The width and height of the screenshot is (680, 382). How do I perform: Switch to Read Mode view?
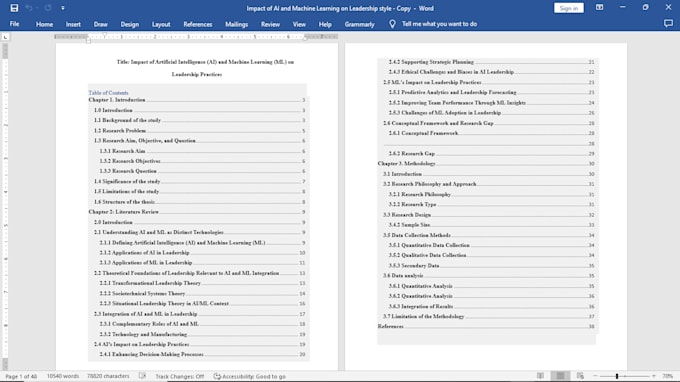click(x=540, y=376)
